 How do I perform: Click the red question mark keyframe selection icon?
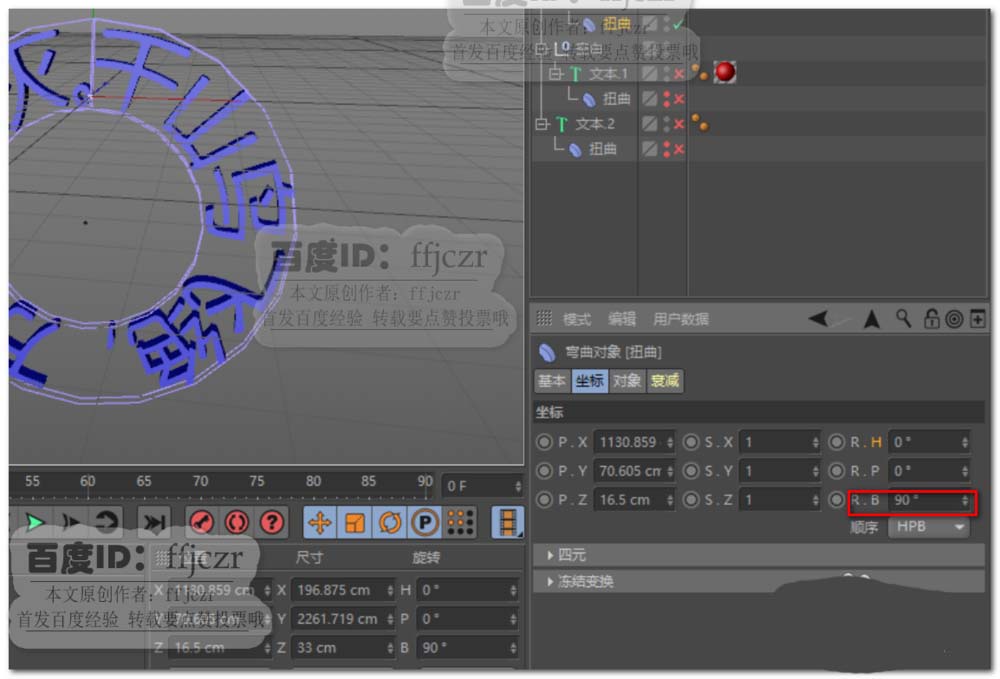[x=272, y=523]
